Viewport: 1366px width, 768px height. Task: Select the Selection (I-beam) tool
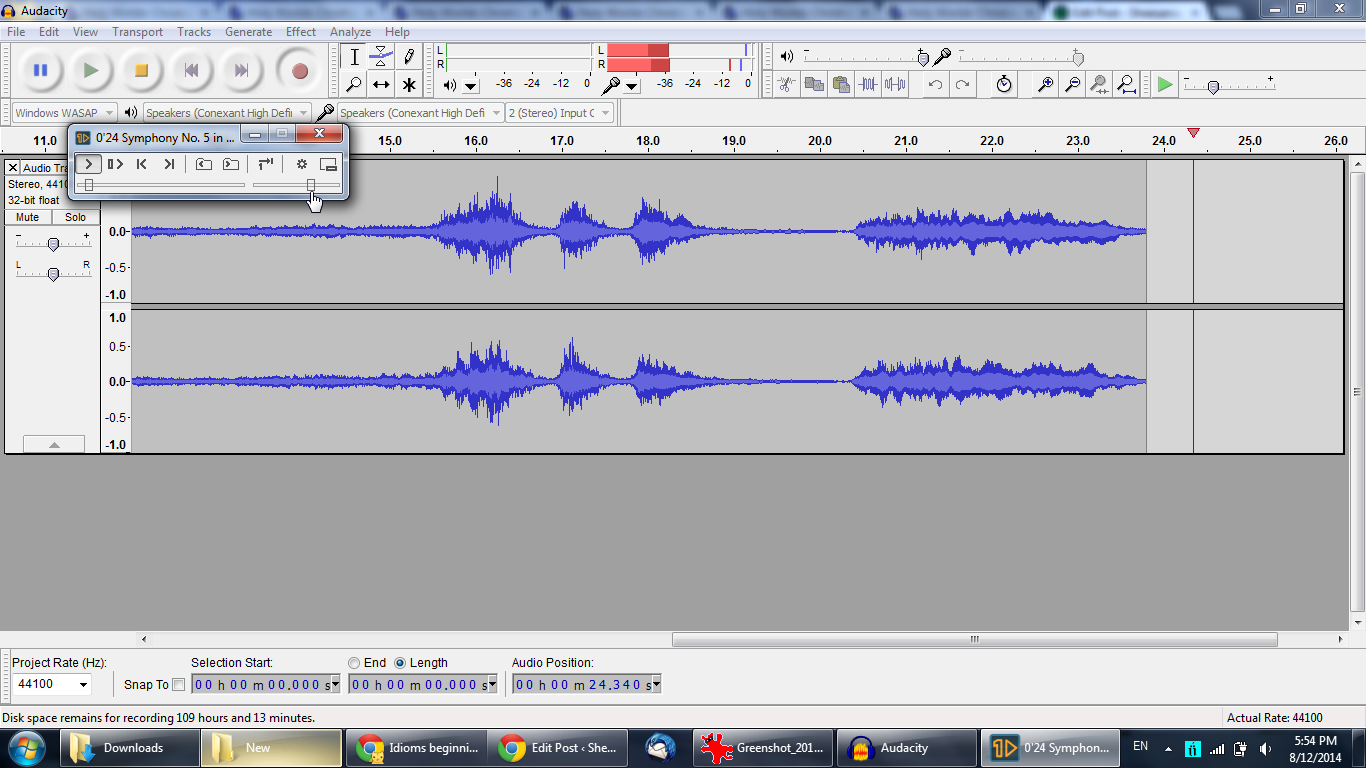click(x=354, y=57)
